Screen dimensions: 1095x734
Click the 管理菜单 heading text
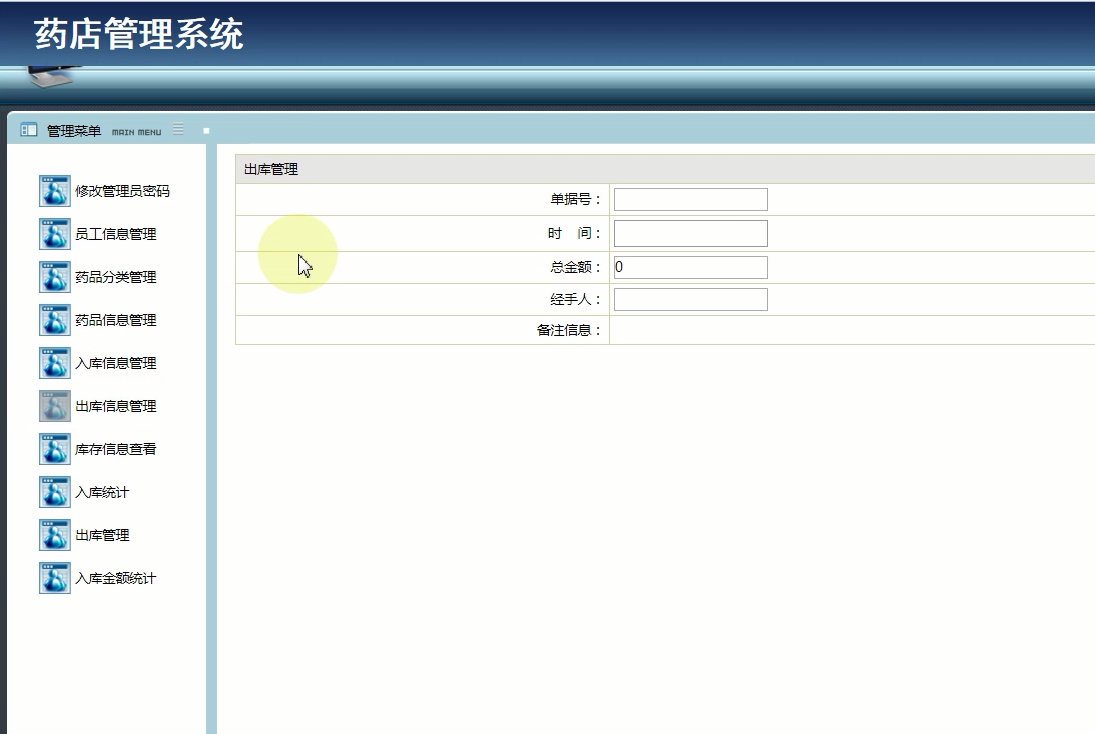click(x=74, y=131)
